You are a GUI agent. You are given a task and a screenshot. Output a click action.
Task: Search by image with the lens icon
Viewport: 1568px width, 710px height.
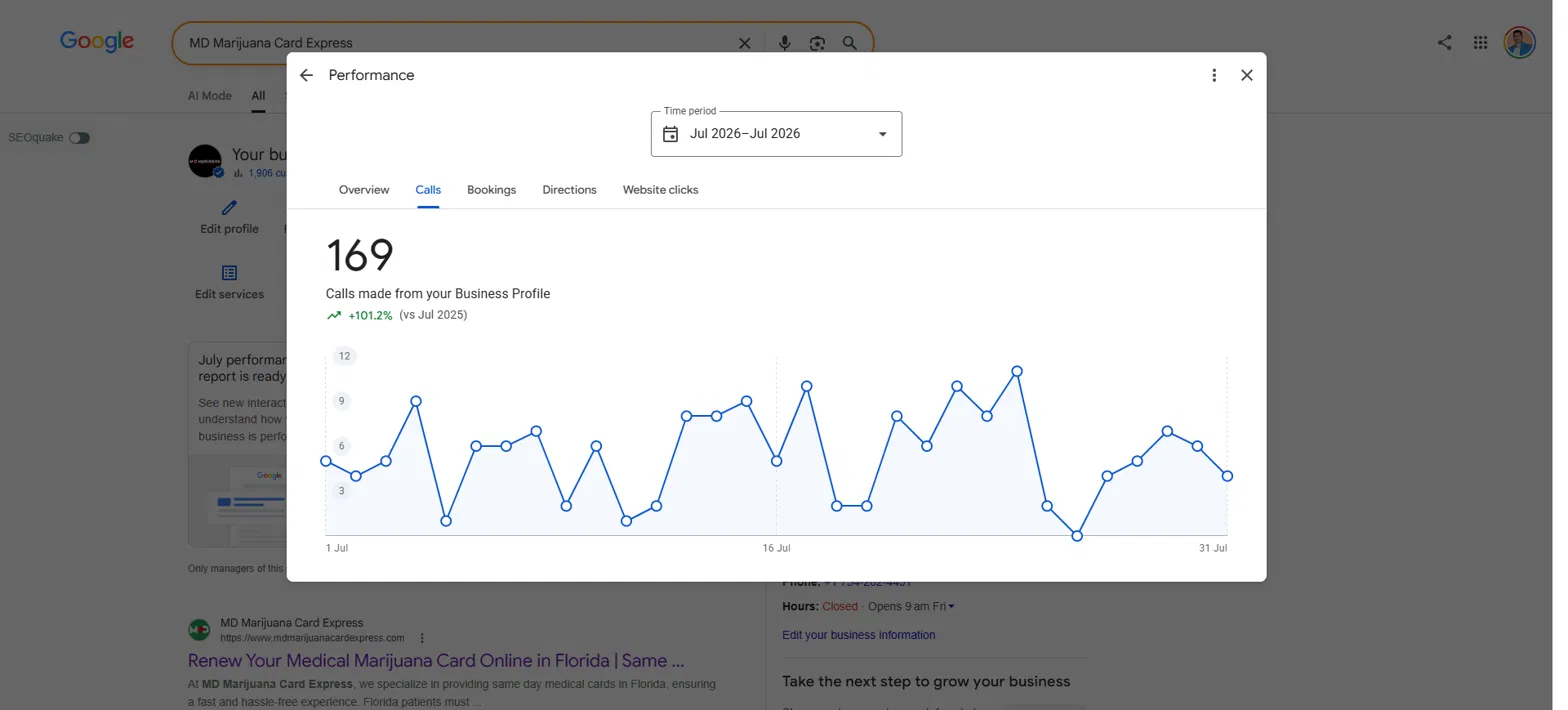(817, 43)
